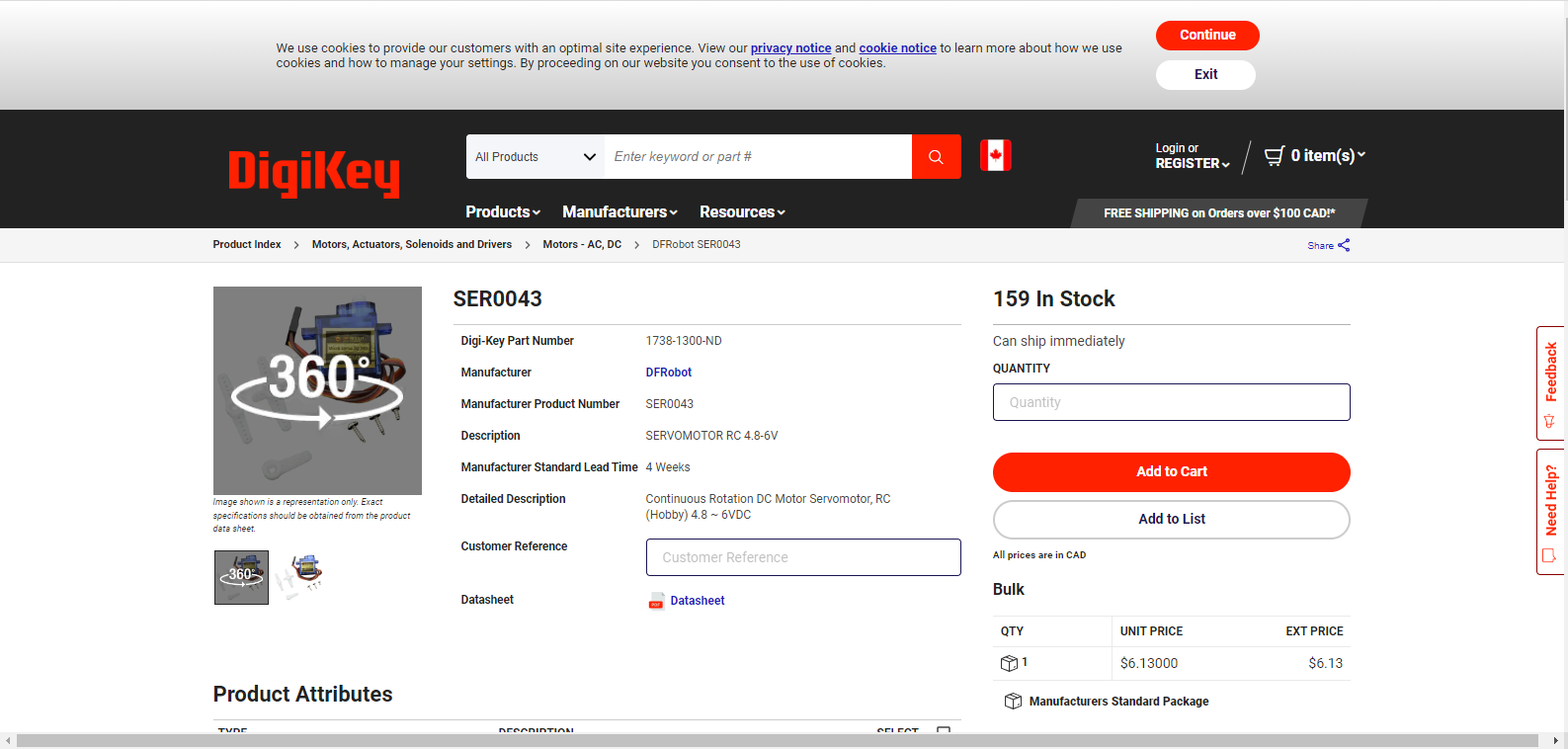
Task: Click the $6.13000 unit price
Action: click(x=1149, y=664)
